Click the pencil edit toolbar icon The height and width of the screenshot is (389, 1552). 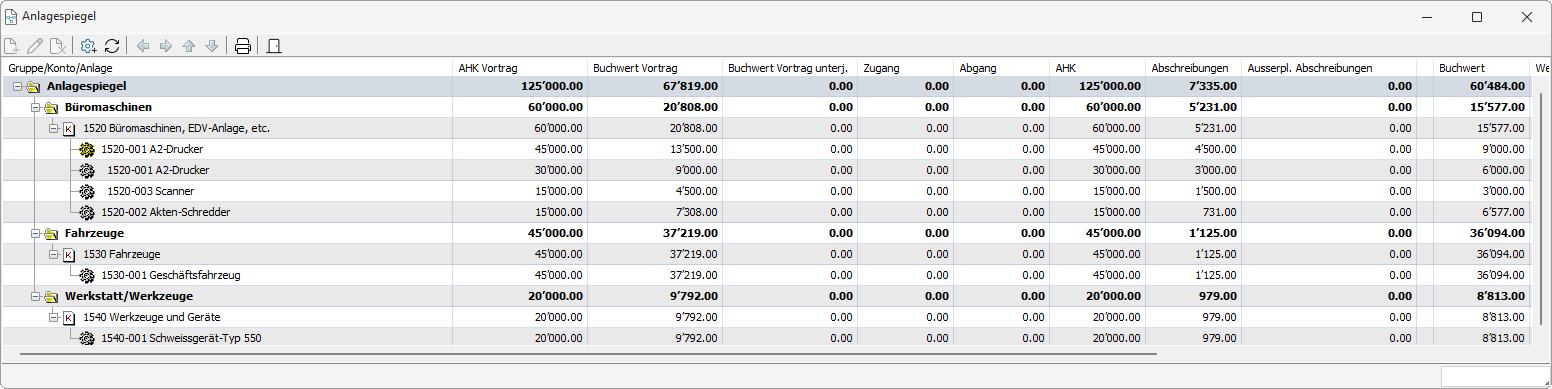(x=36, y=46)
